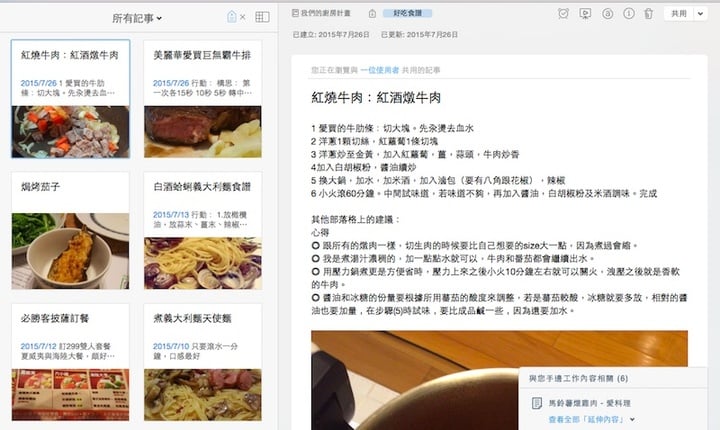Click the note title 紅燒牛肉：紅酒燉牛肉 field
720x430 pixels.
[376, 97]
